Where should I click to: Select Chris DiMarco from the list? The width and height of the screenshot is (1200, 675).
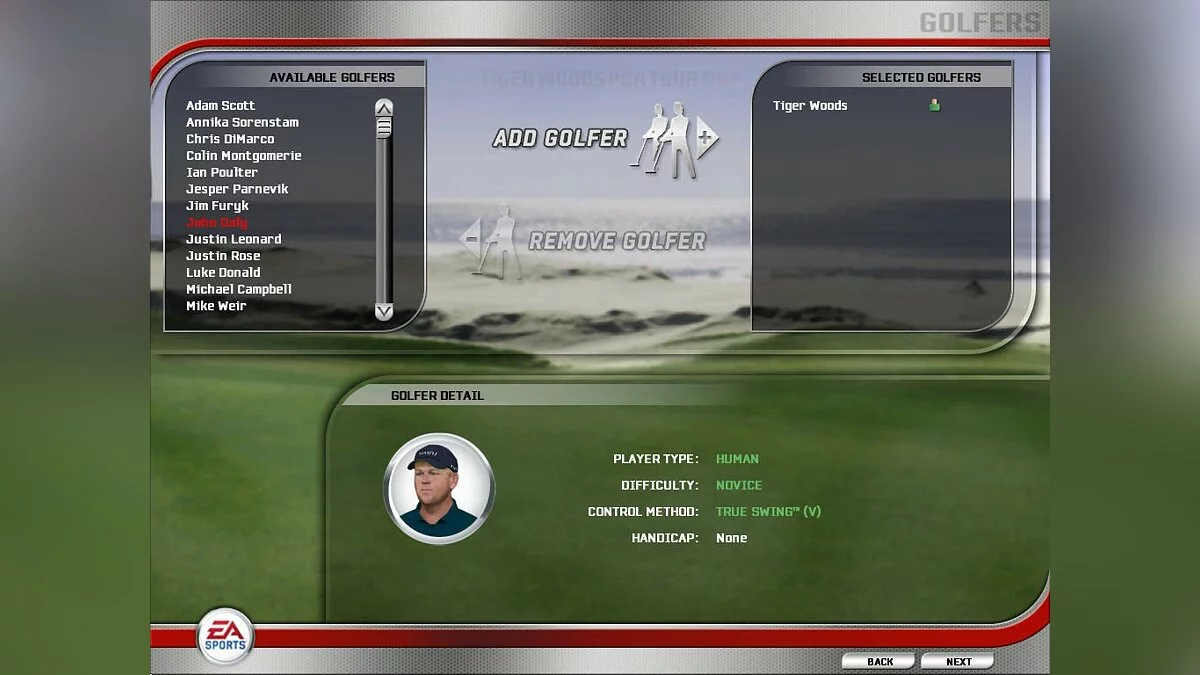click(x=230, y=139)
